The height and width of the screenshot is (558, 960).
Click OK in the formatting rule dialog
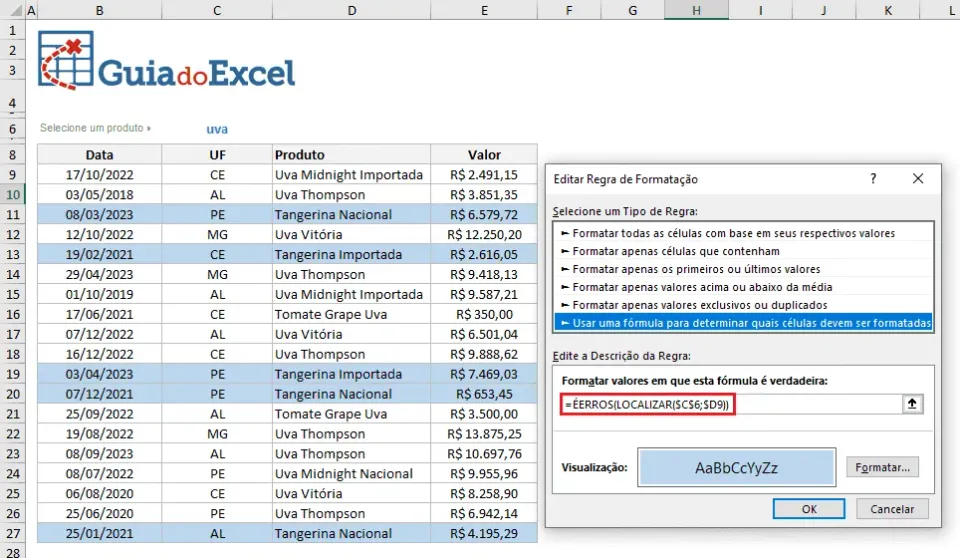click(809, 509)
